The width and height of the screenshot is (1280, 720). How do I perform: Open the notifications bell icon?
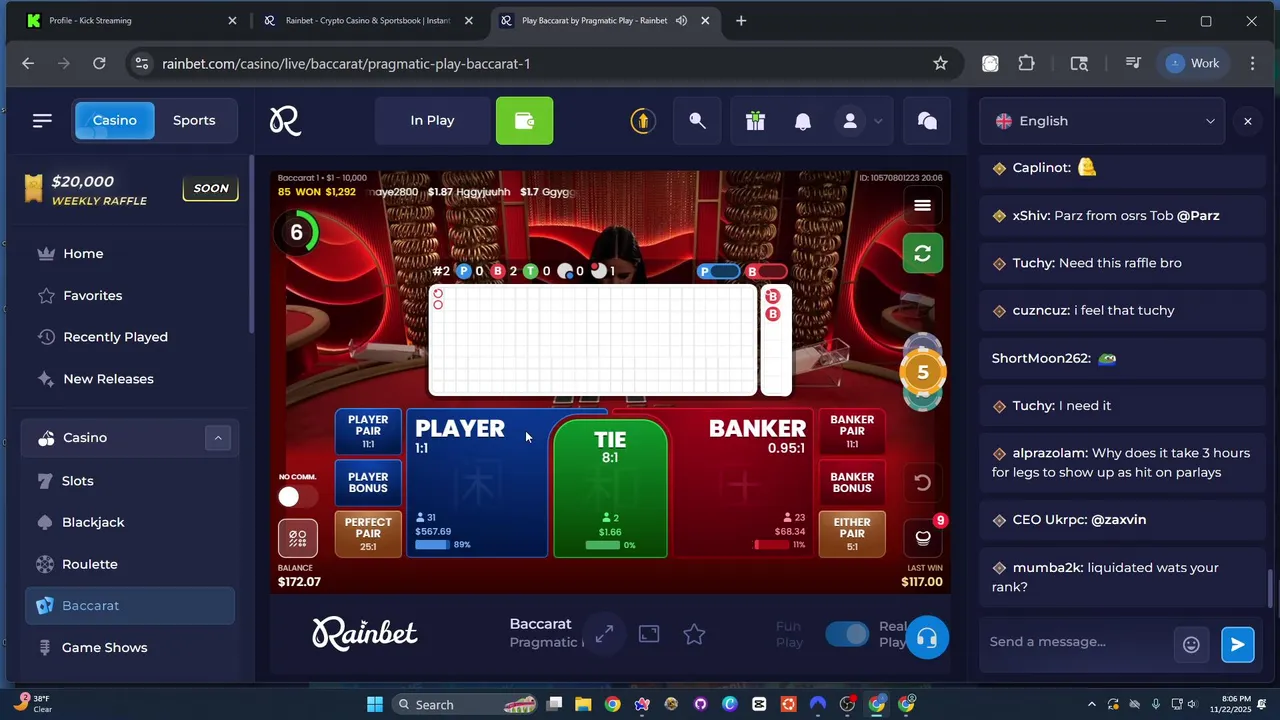coord(802,121)
